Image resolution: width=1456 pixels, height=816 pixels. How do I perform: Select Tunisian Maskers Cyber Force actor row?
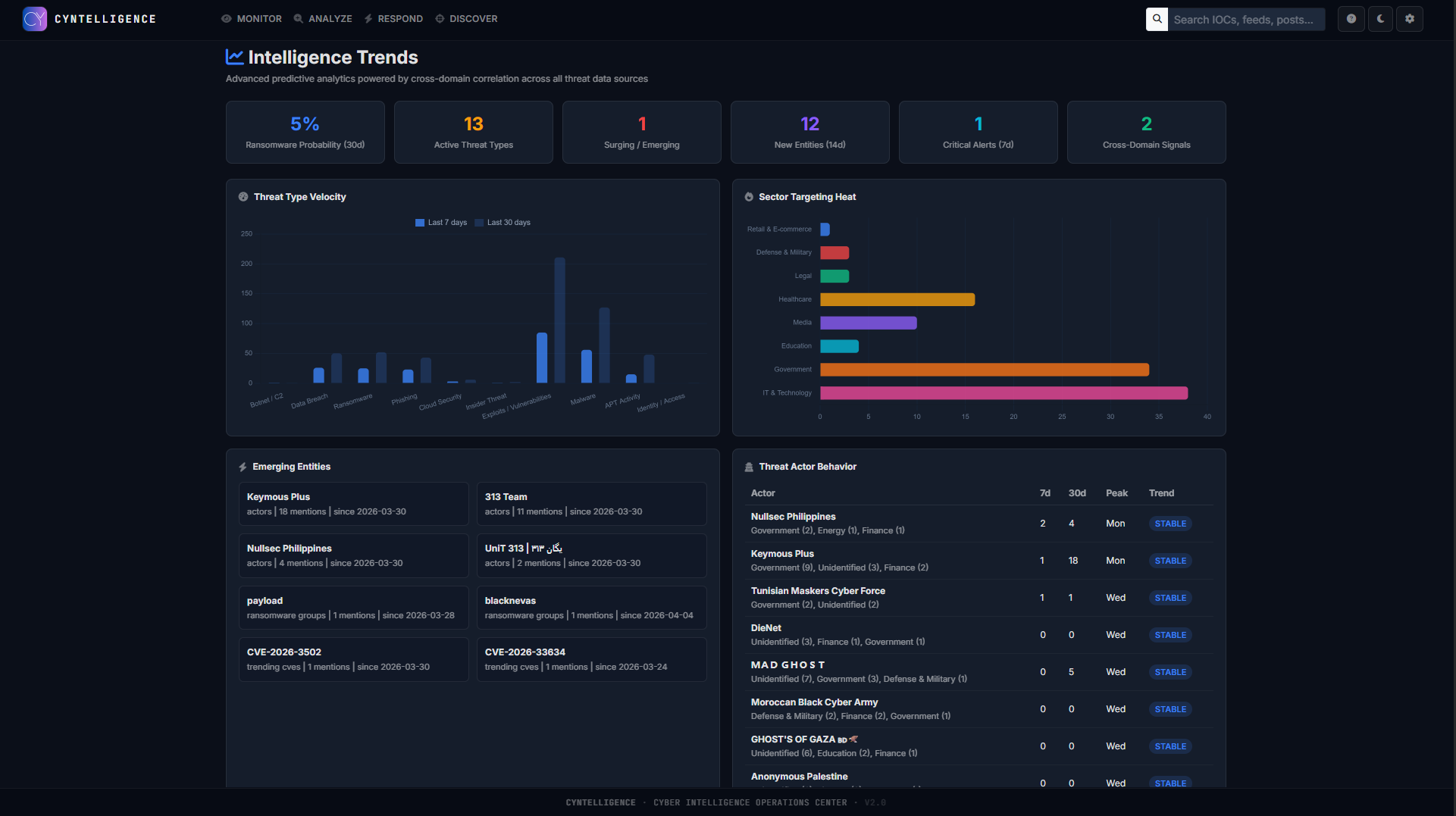pyautogui.click(x=978, y=598)
